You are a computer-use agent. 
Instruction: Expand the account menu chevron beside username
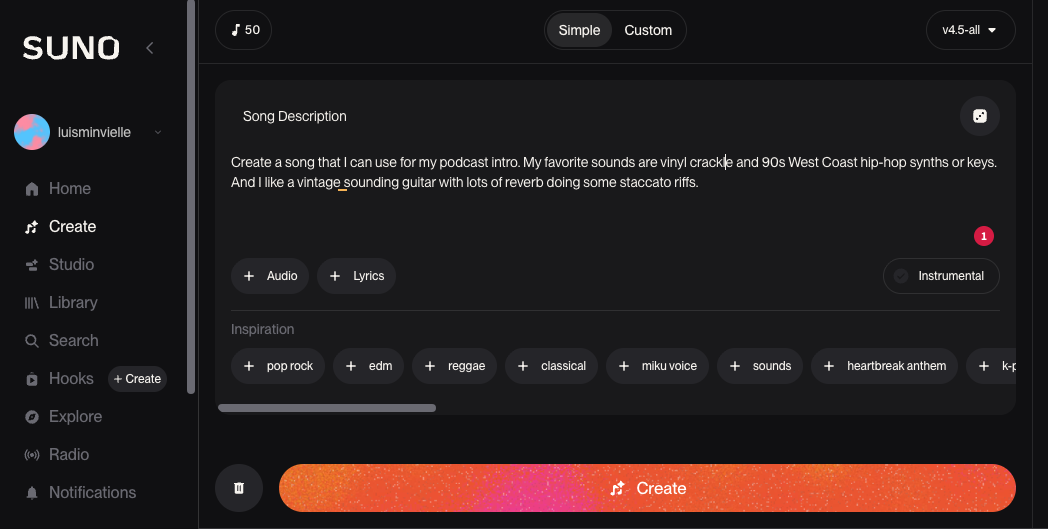(x=158, y=132)
